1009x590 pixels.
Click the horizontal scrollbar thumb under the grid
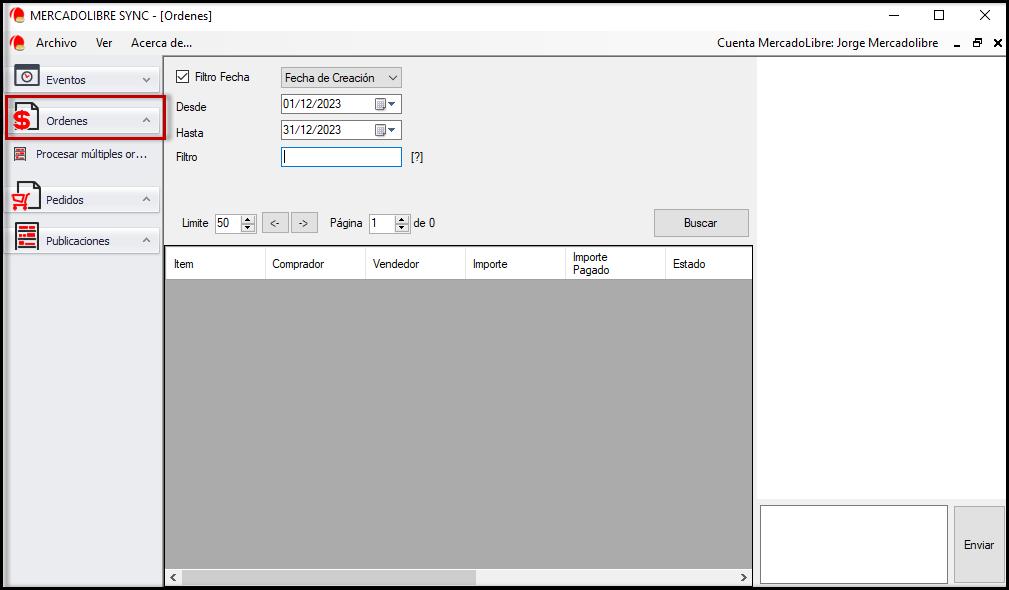(328, 577)
